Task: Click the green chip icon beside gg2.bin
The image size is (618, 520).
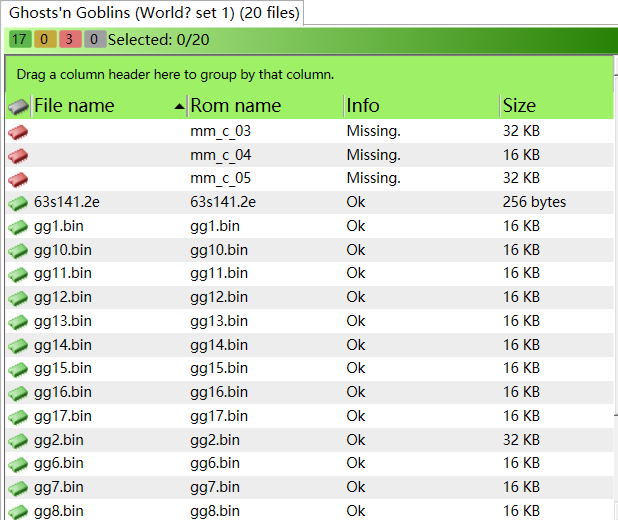Action: (x=18, y=441)
